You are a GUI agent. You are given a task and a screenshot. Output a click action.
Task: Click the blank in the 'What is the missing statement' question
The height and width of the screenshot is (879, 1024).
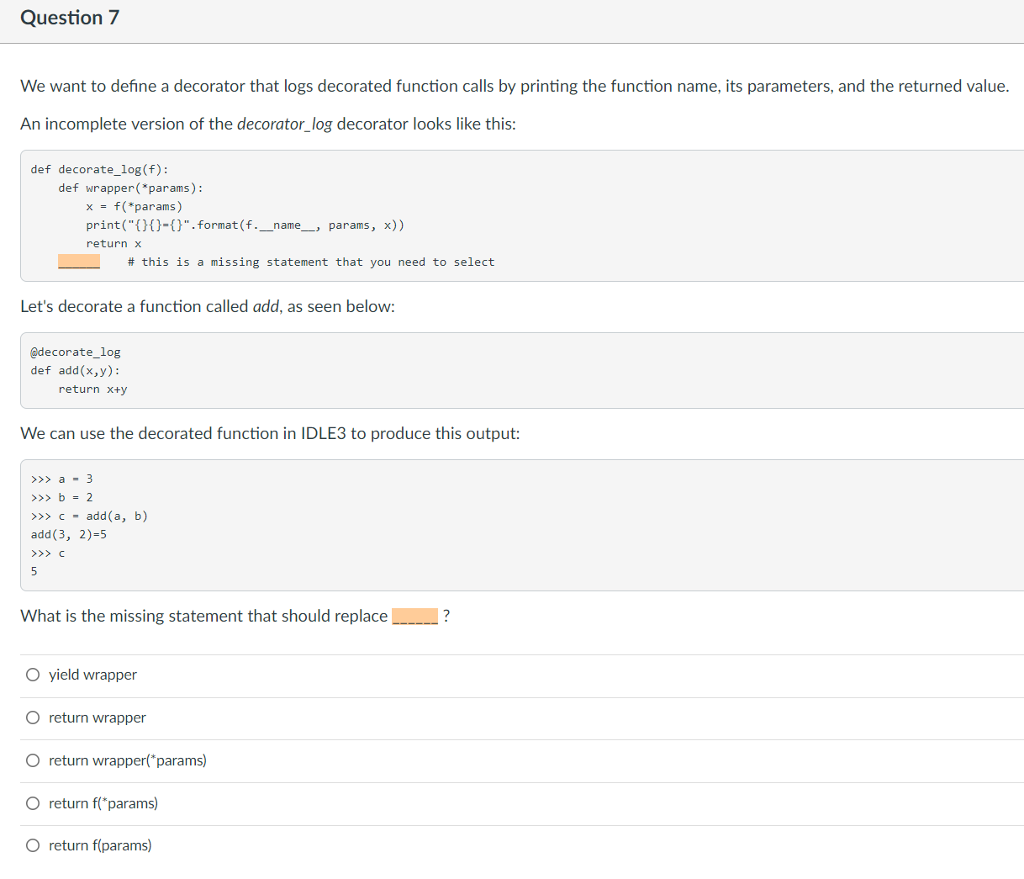pos(414,617)
